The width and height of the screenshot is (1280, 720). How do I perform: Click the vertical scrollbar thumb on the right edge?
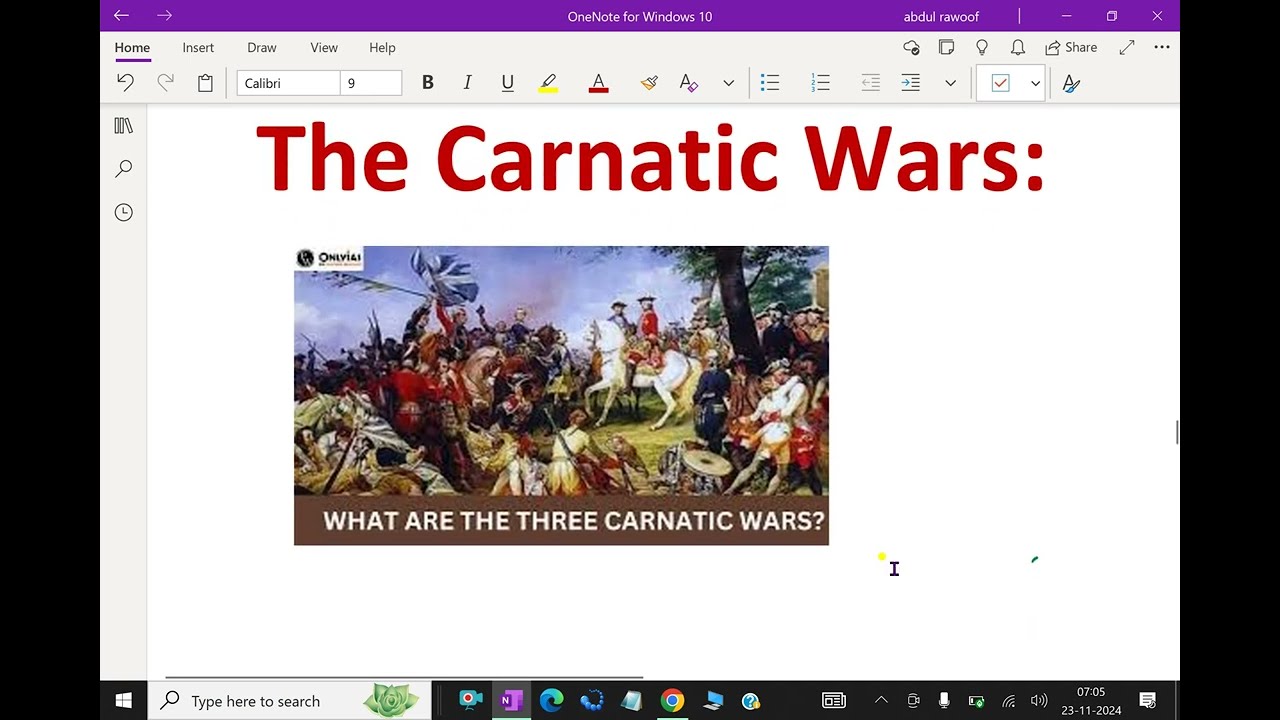click(1177, 433)
